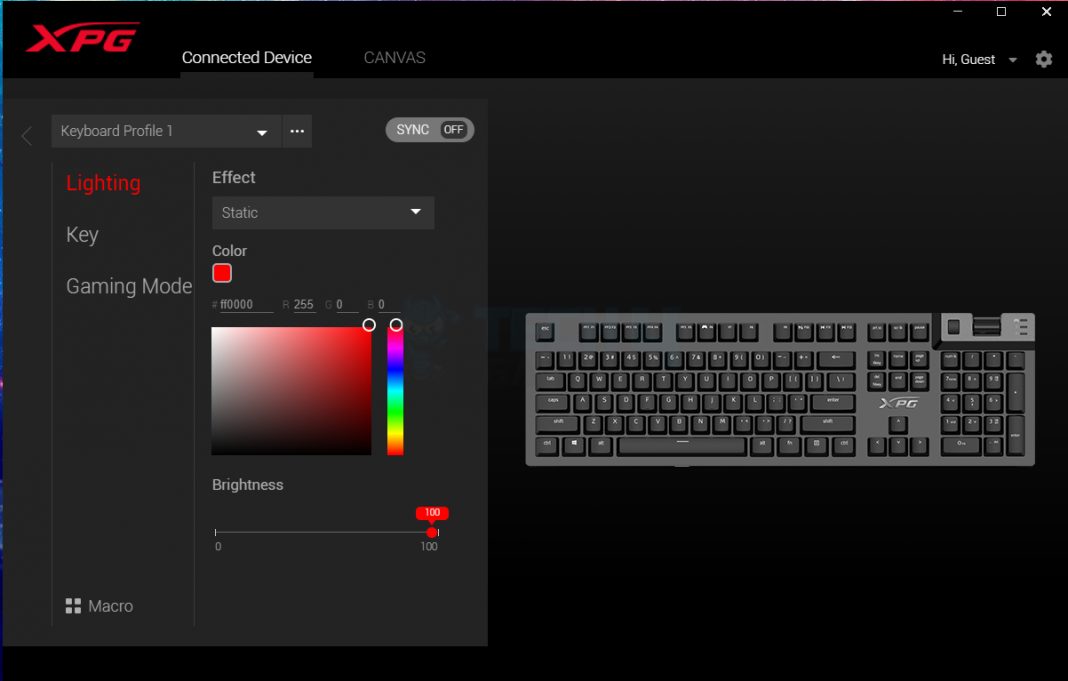1068x681 pixels.
Task: Switch to the CANVAS tab
Action: 394,58
